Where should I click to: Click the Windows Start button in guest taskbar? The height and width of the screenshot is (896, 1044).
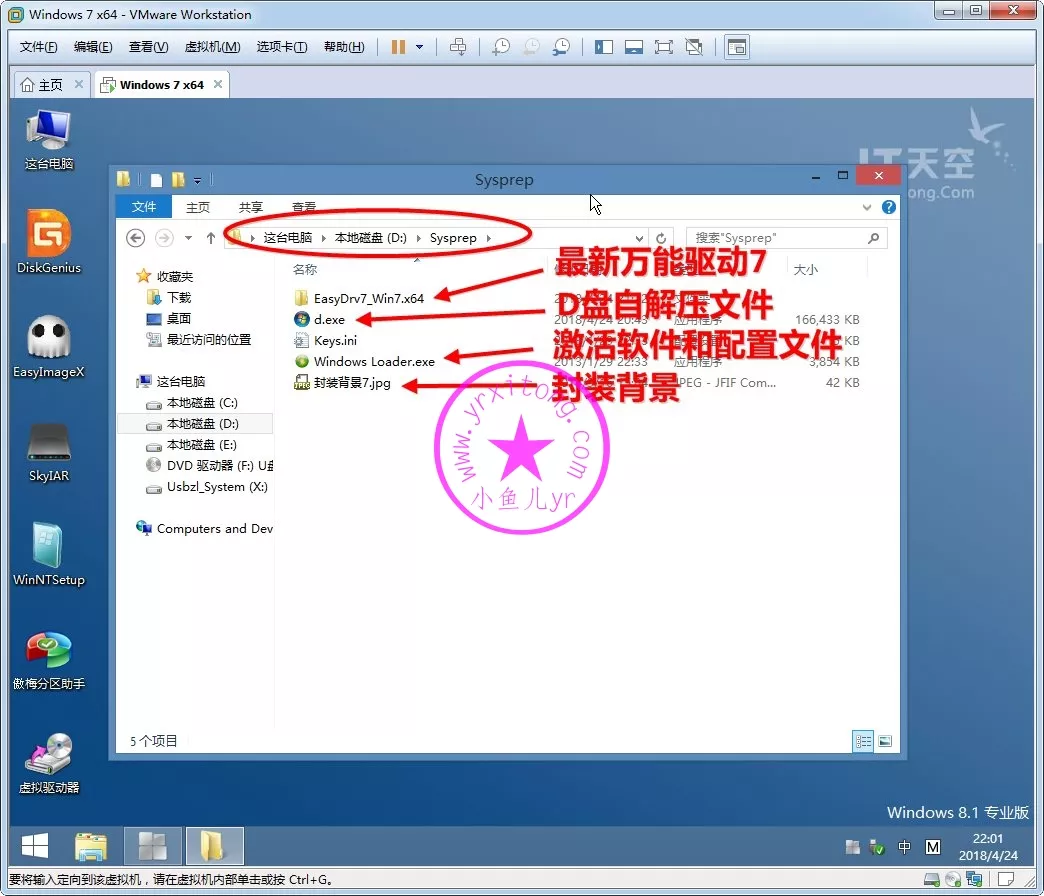[x=35, y=846]
